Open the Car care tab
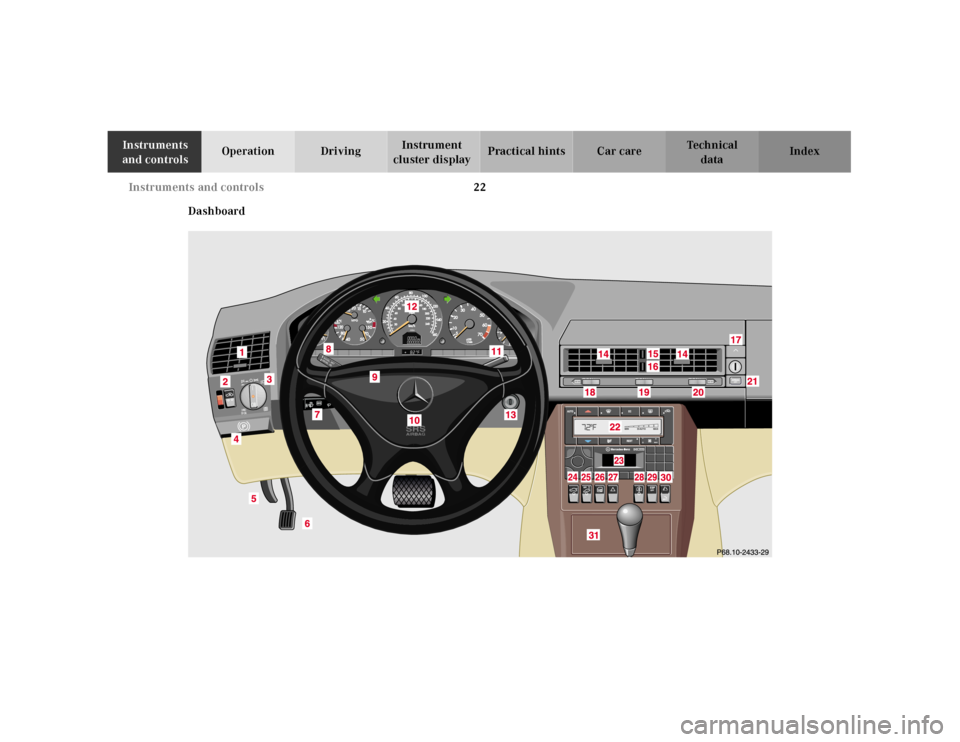Image resolution: width=960 pixels, height=742 pixels. pos(619,151)
